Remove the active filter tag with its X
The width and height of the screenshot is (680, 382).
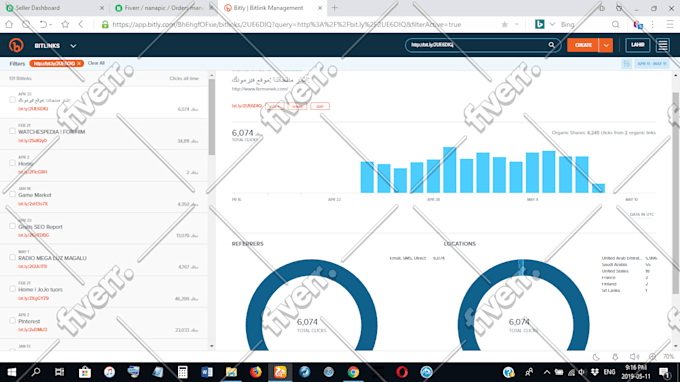(x=79, y=64)
